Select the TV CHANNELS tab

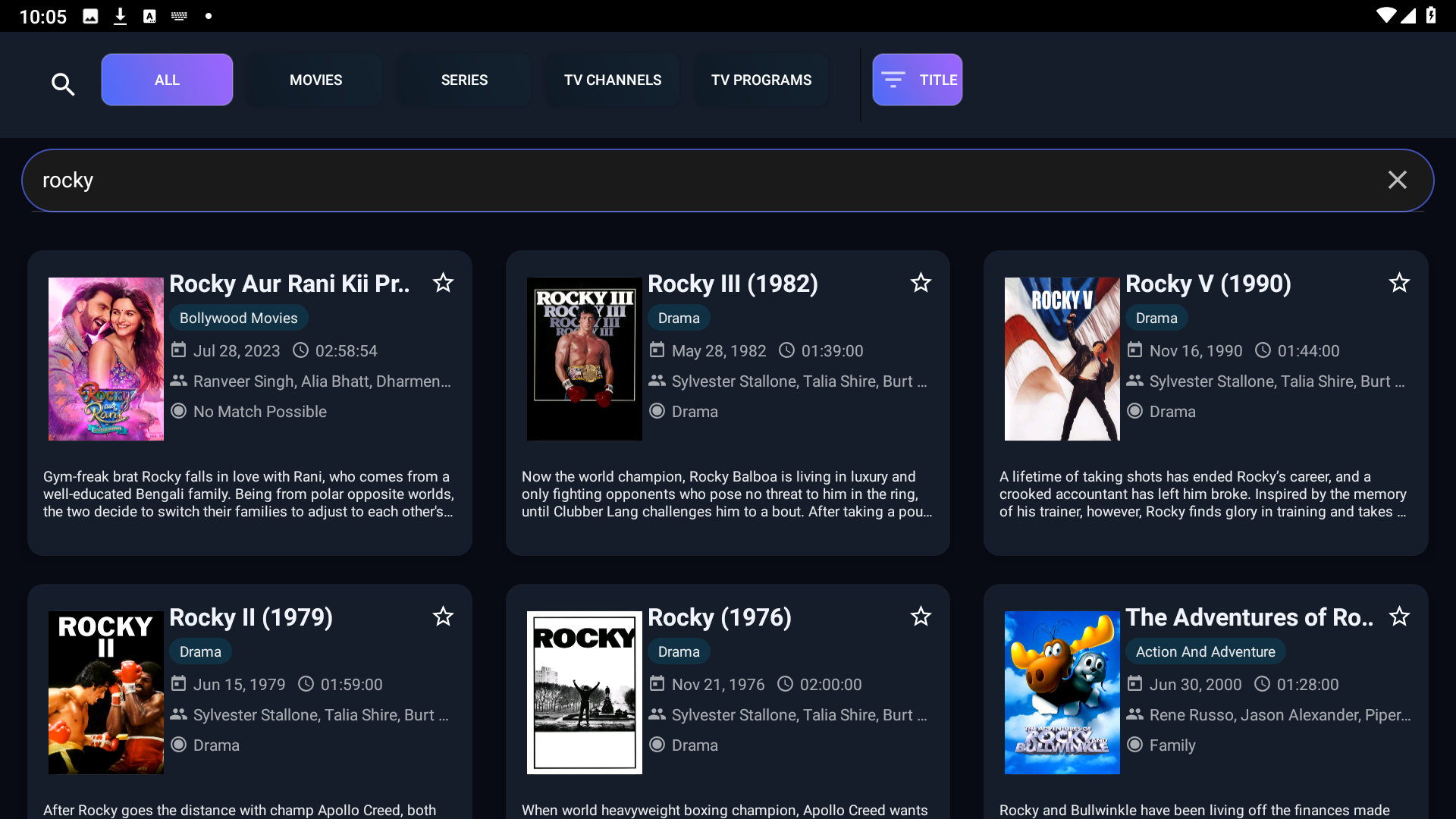coord(612,79)
